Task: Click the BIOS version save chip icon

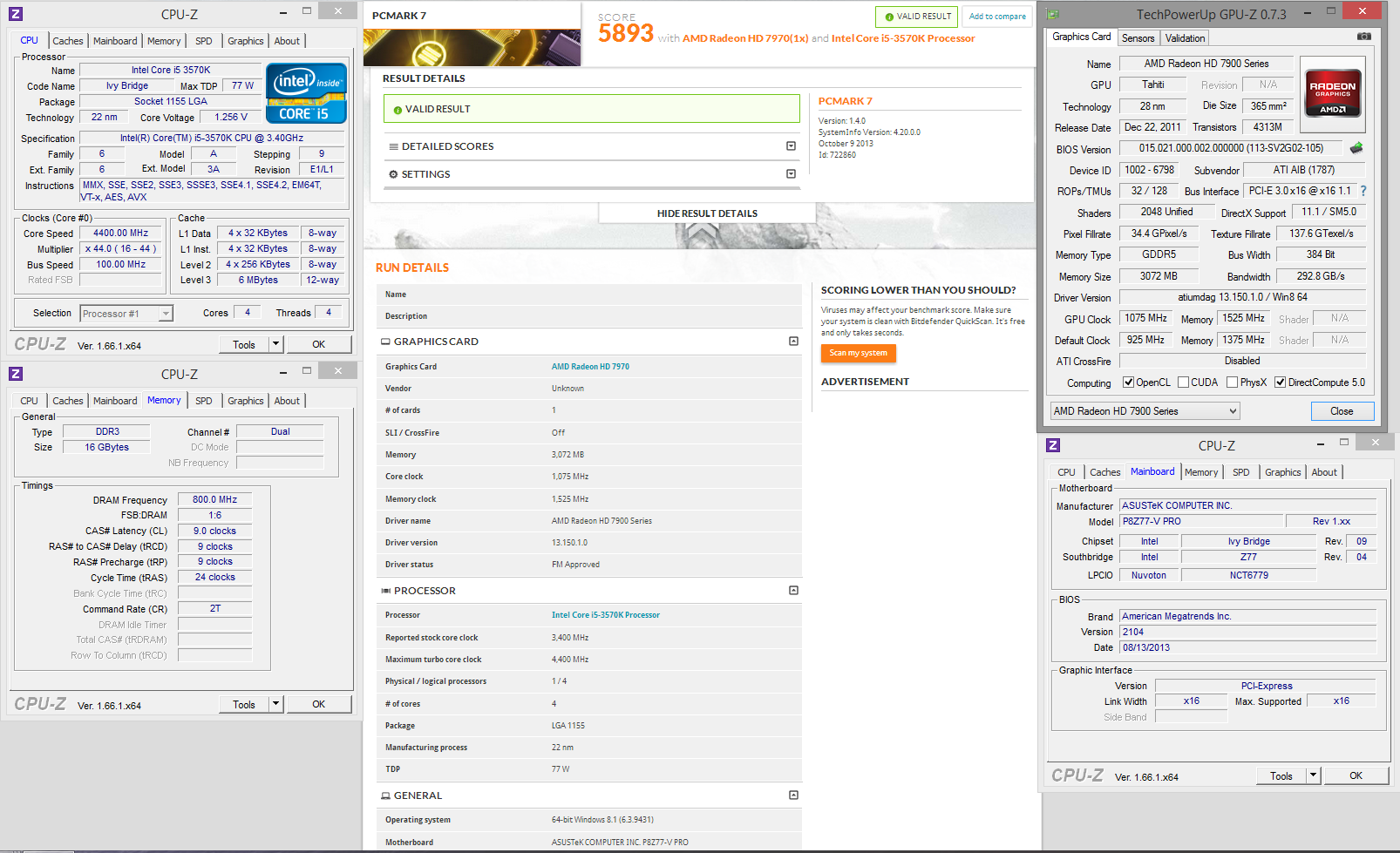Action: click(x=1356, y=148)
